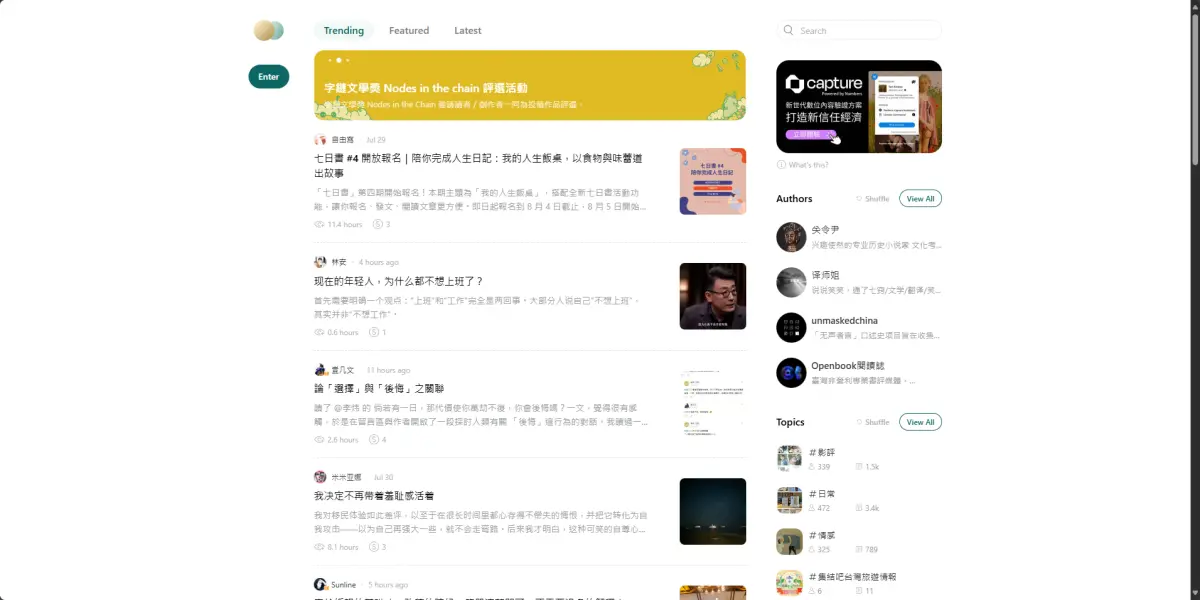Click the avatar of author 译师姐
This screenshot has width=1200, height=600.
click(791, 282)
